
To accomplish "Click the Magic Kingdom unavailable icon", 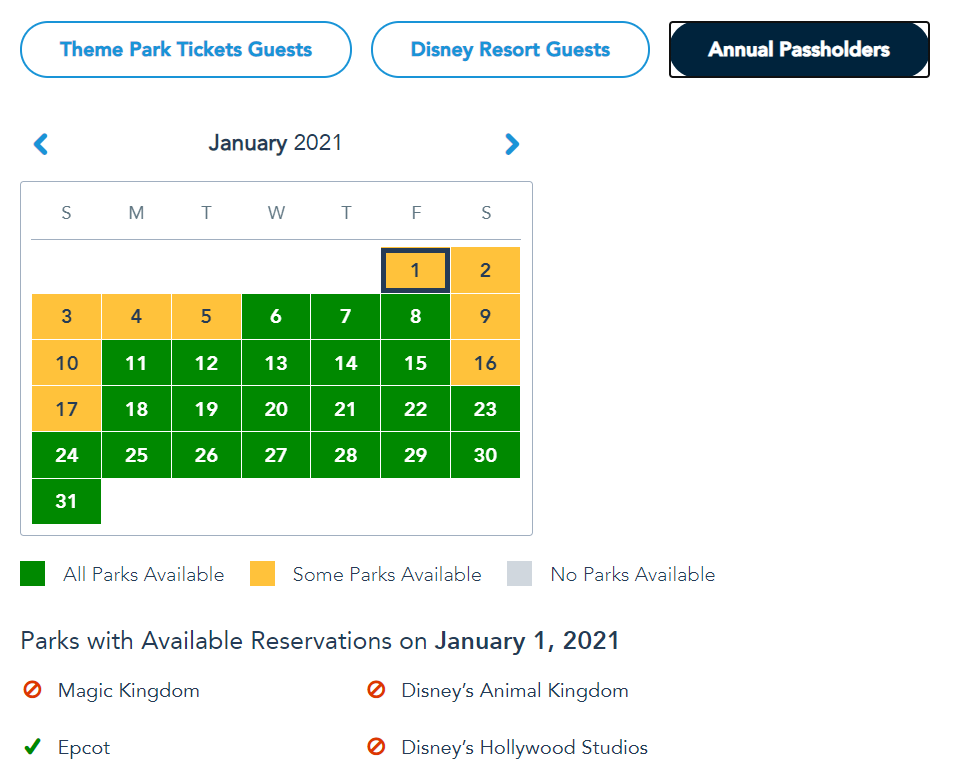I will pos(32,690).
